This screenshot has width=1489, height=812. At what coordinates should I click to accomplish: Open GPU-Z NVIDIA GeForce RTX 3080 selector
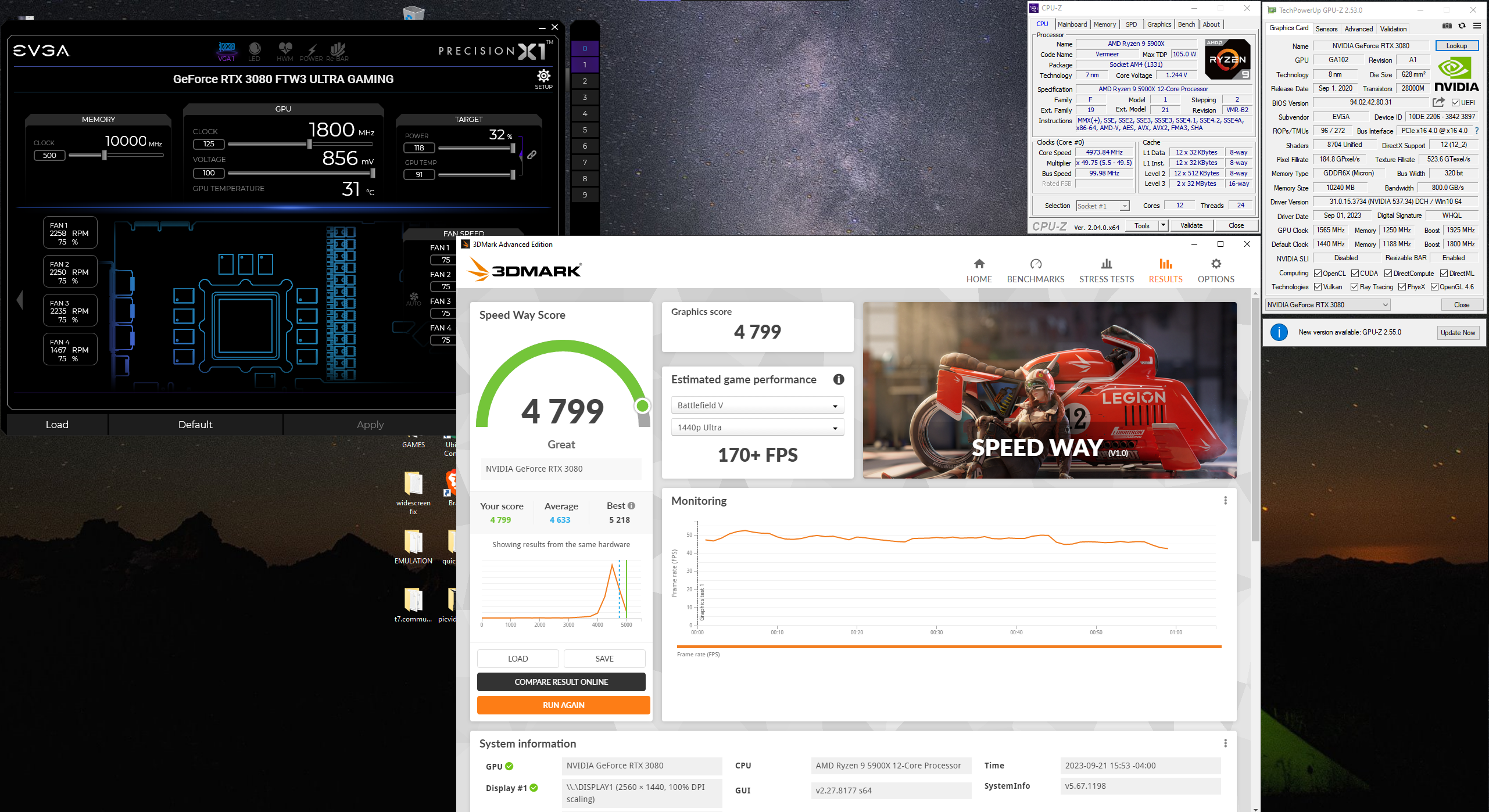[1328, 304]
